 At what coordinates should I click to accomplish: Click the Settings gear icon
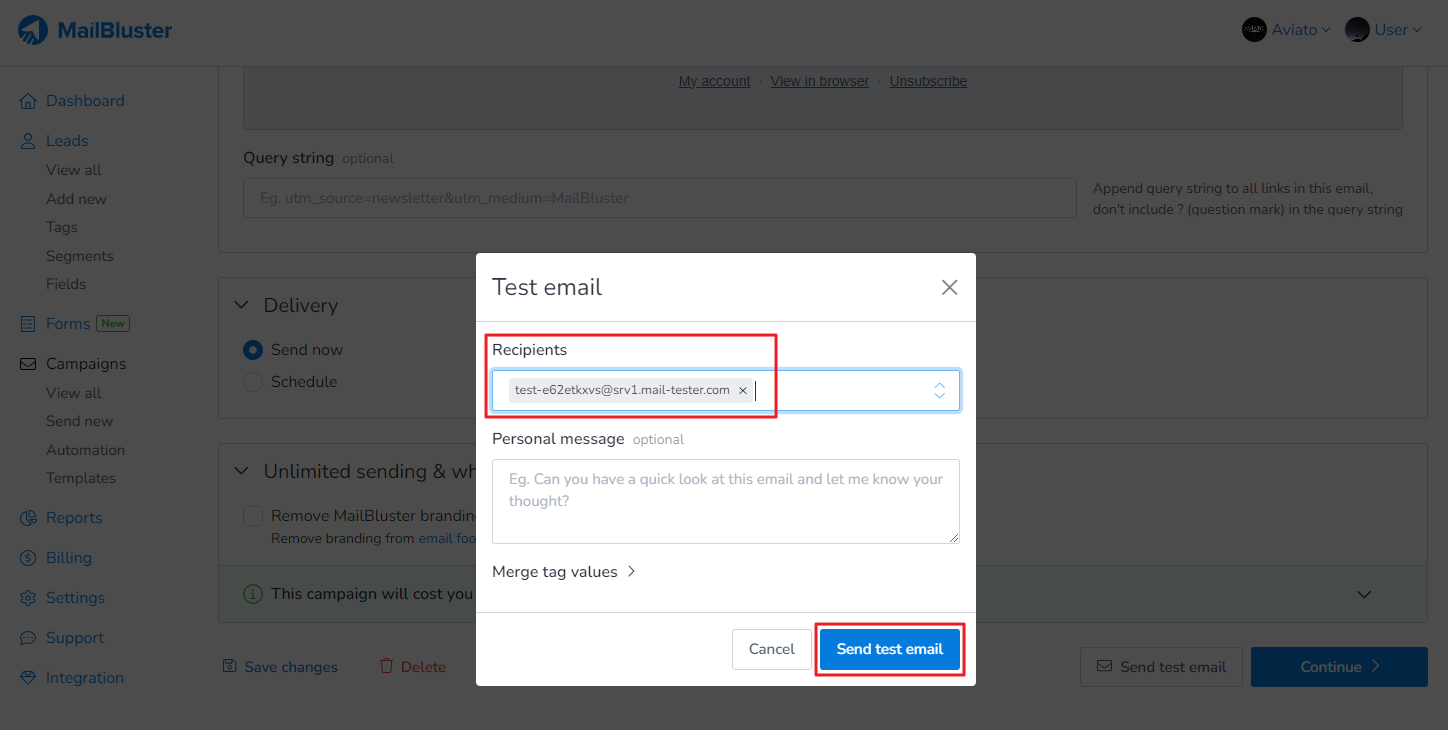[28, 597]
